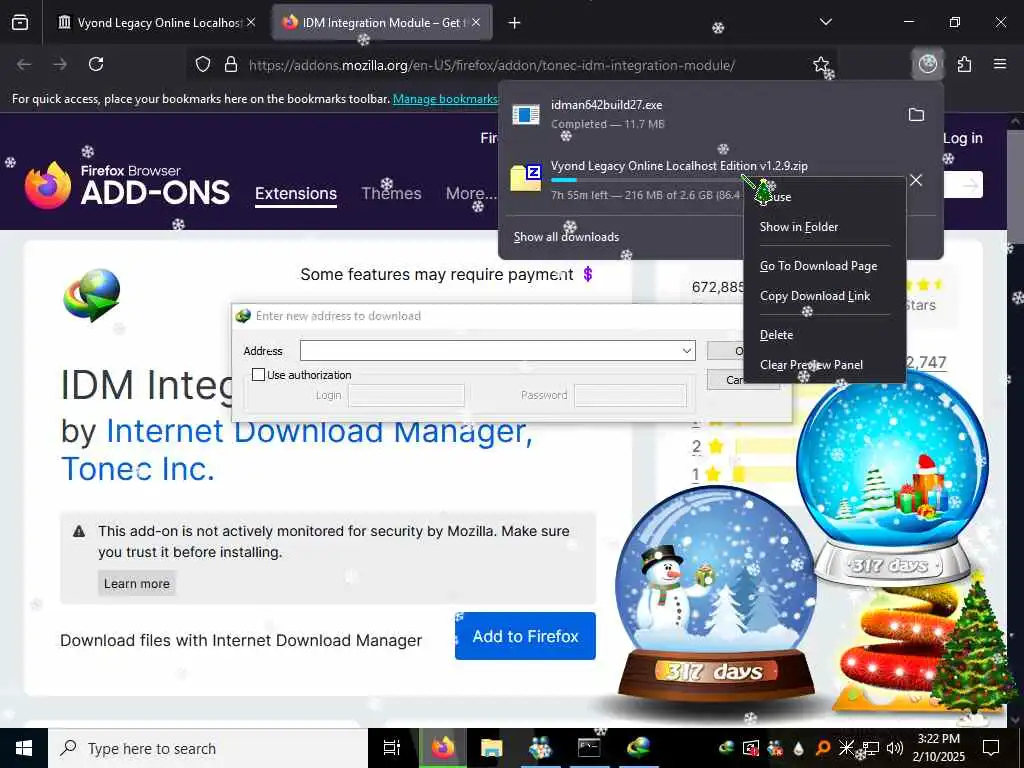Image resolution: width=1024 pixels, height=768 pixels.
Task: Click the Log in link
Action: coord(962,138)
